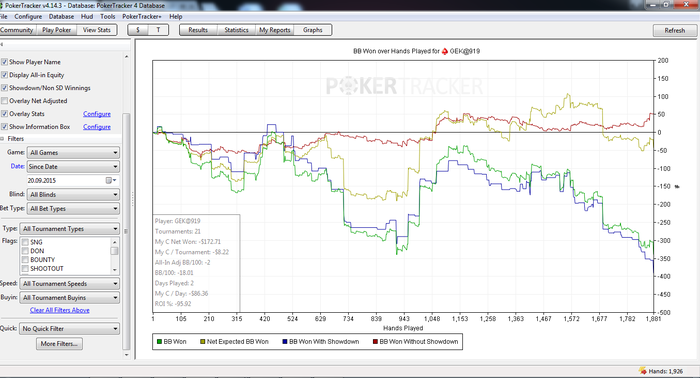Click the 20.09.2015 date field

(x=66, y=180)
